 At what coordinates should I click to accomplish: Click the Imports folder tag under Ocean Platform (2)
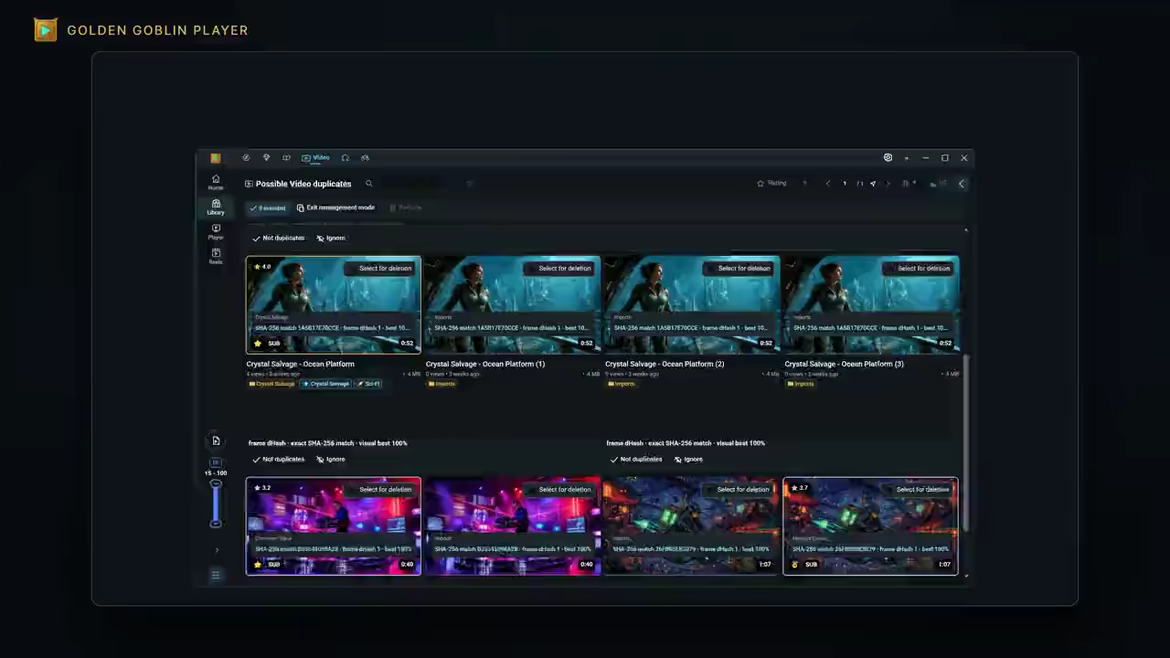[x=622, y=384]
